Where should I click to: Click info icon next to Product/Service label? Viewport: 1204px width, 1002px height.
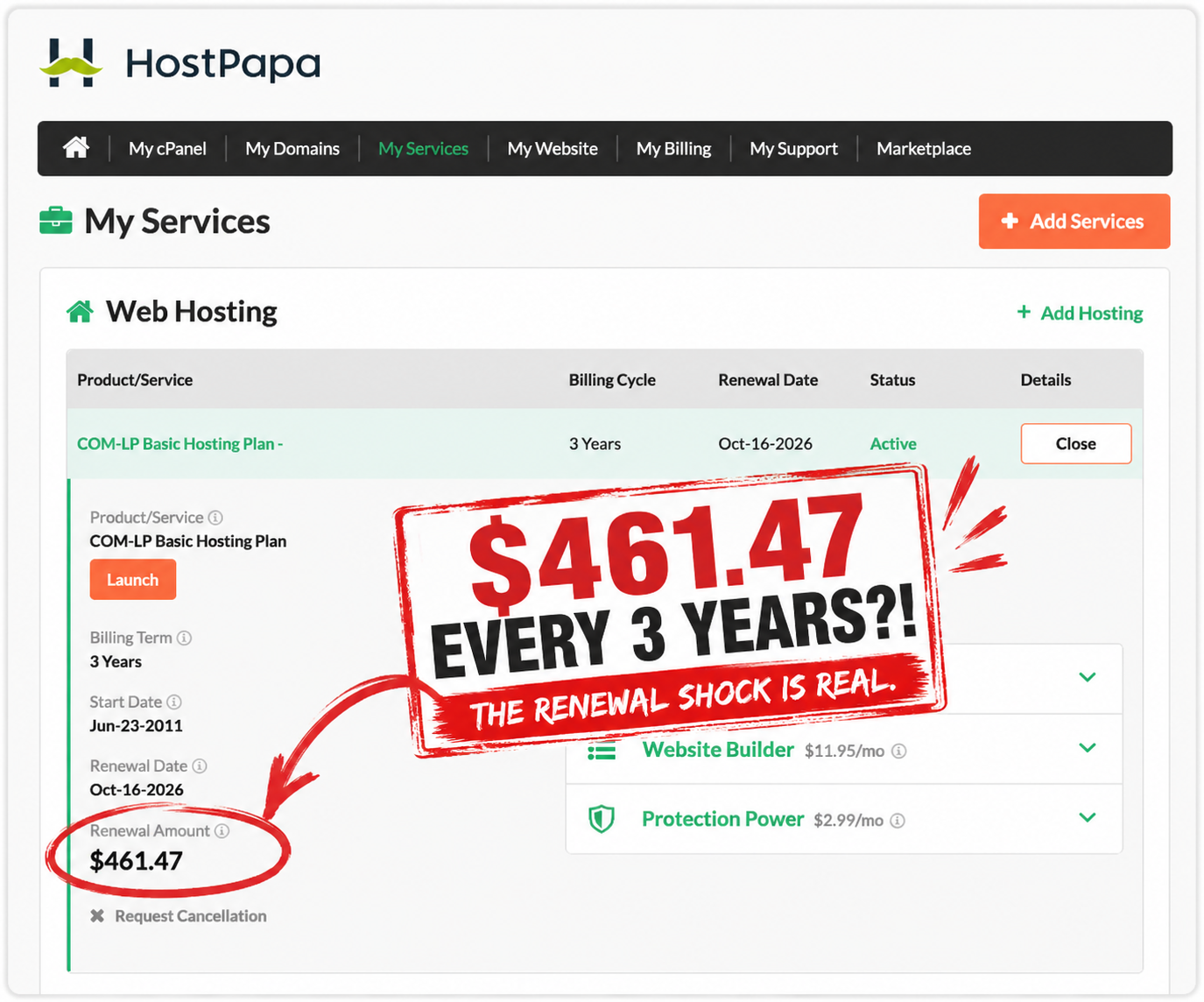pyautogui.click(x=215, y=518)
